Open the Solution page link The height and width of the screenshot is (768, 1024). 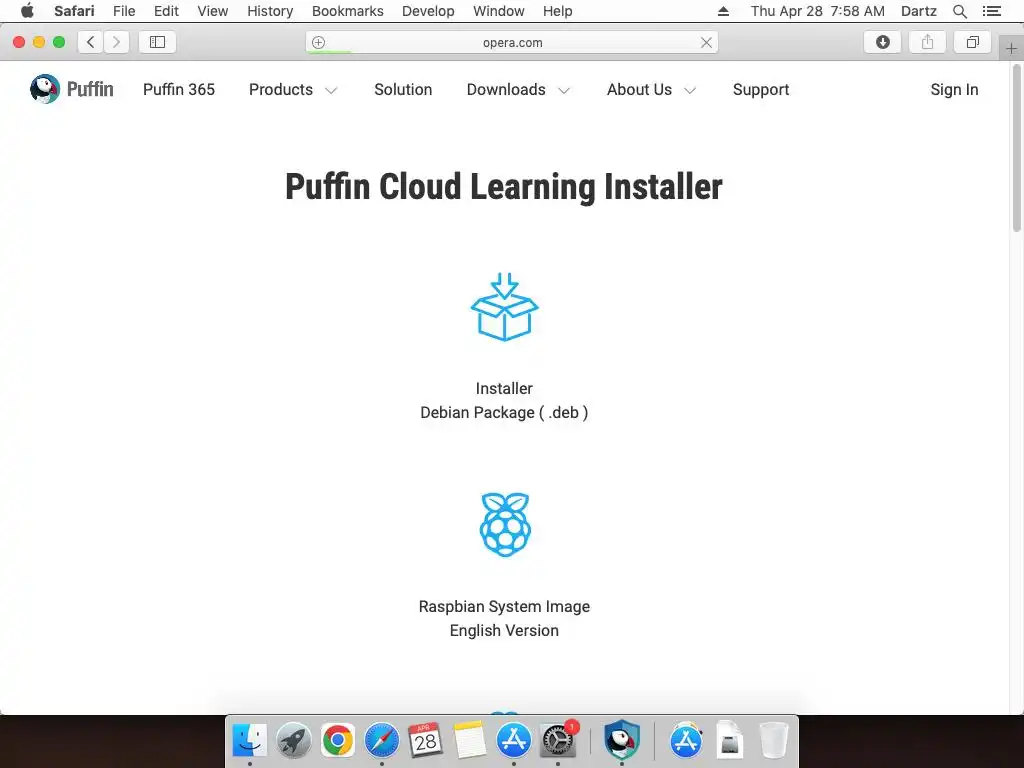403,89
